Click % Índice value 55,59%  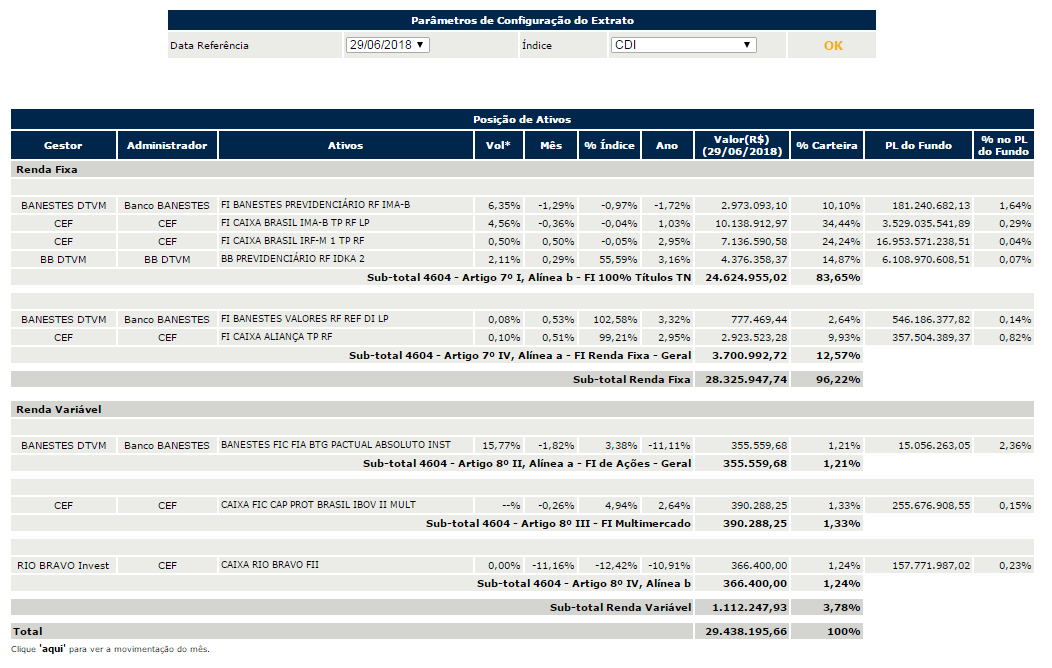tap(618, 260)
